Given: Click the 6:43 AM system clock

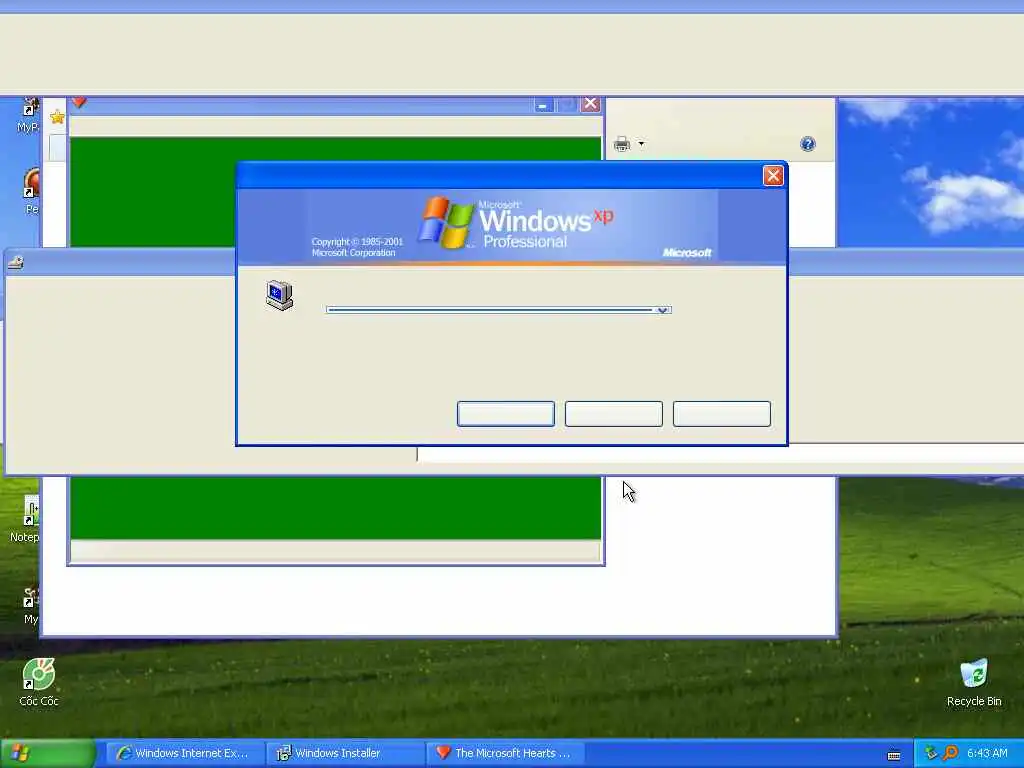Looking at the screenshot, I should 987,753.
